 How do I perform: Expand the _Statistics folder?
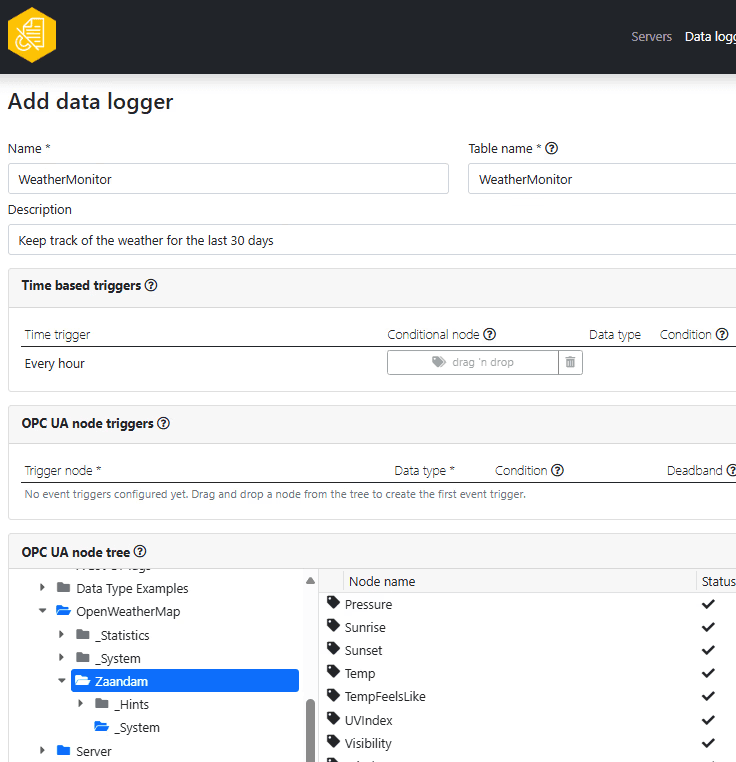[61, 634]
